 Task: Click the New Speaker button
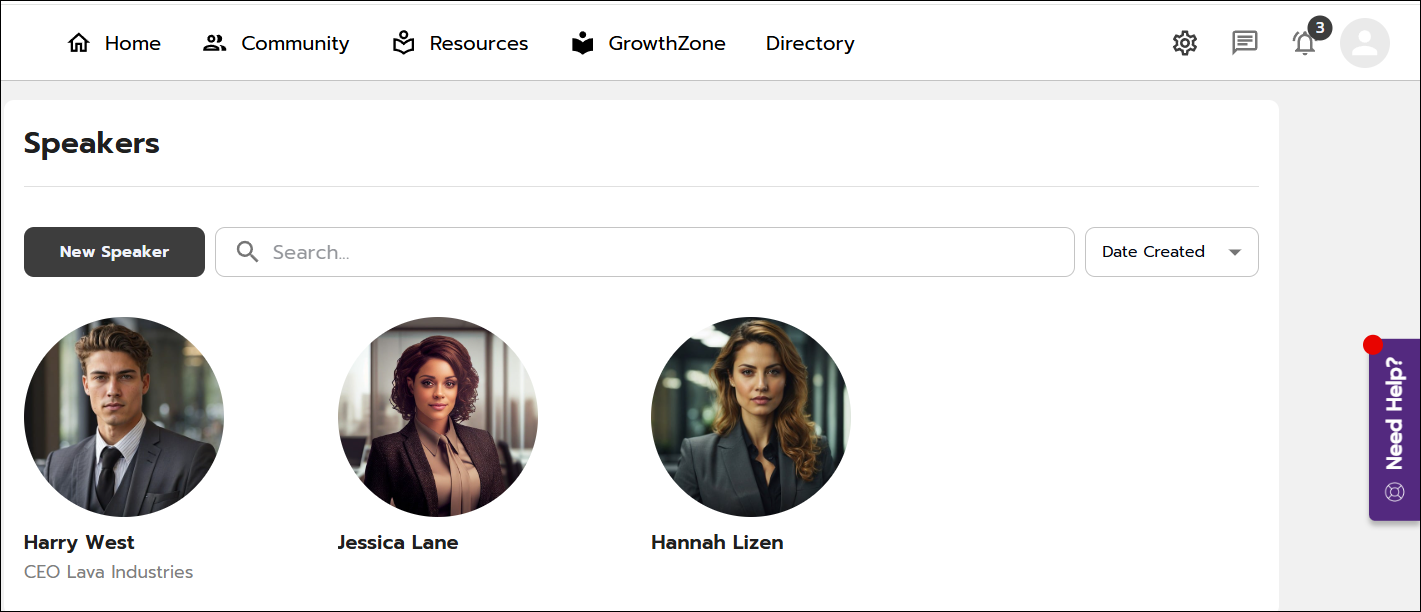(114, 252)
